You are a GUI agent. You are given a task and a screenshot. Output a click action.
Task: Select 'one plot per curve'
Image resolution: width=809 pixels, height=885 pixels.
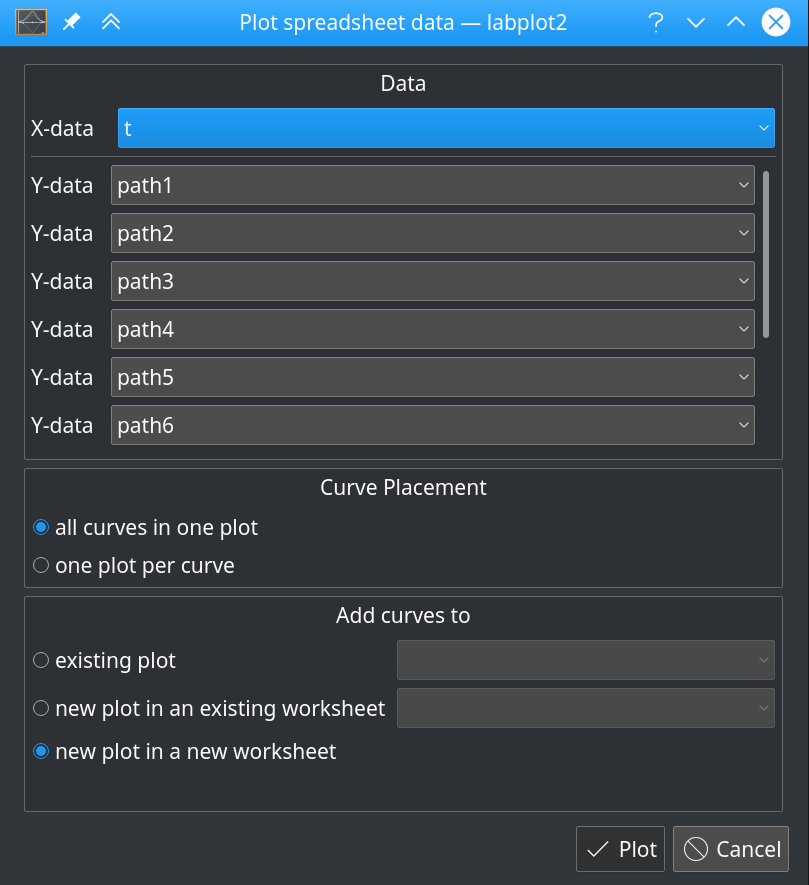pos(40,565)
